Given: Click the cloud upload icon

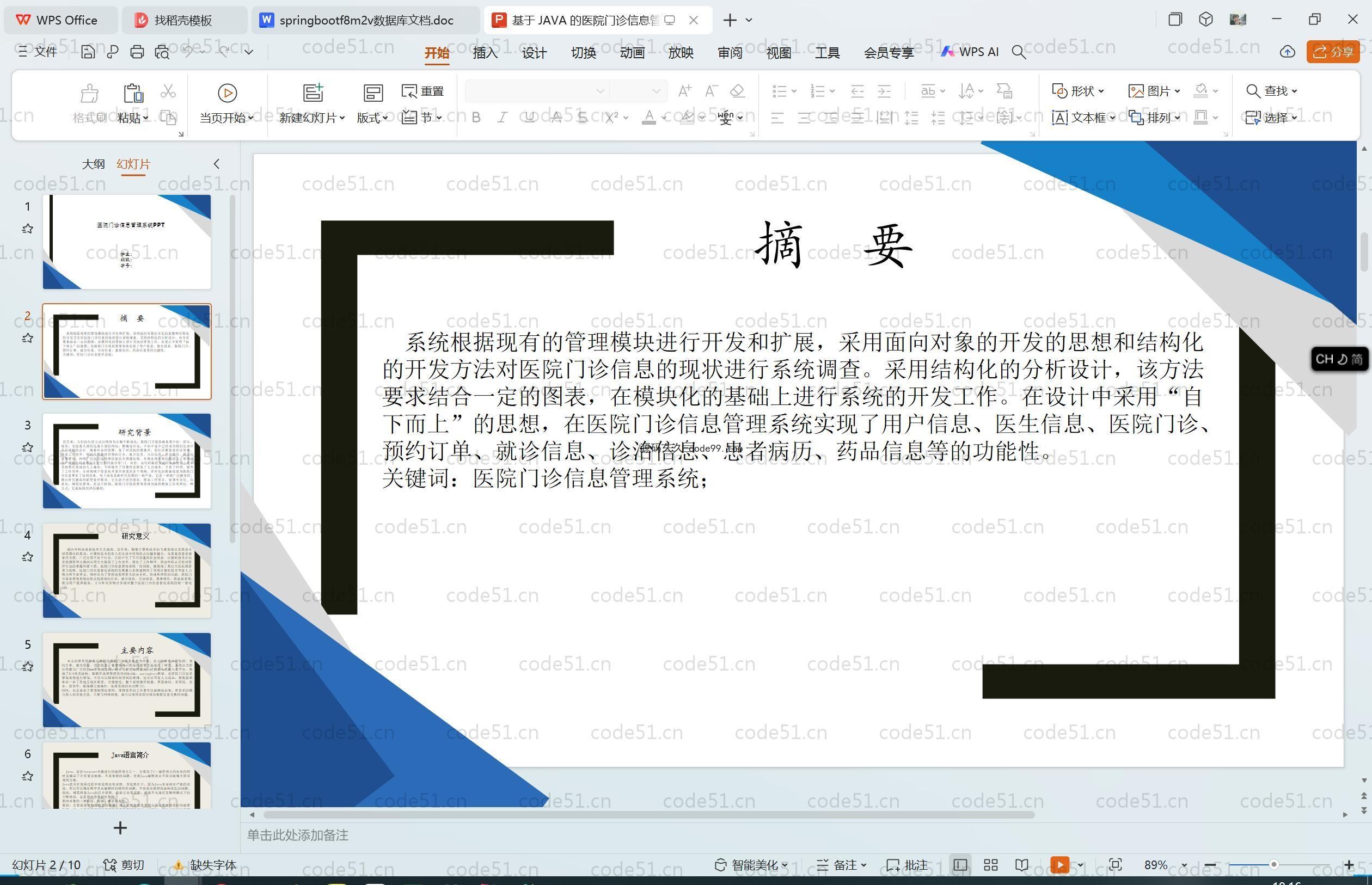Looking at the screenshot, I should (1287, 52).
